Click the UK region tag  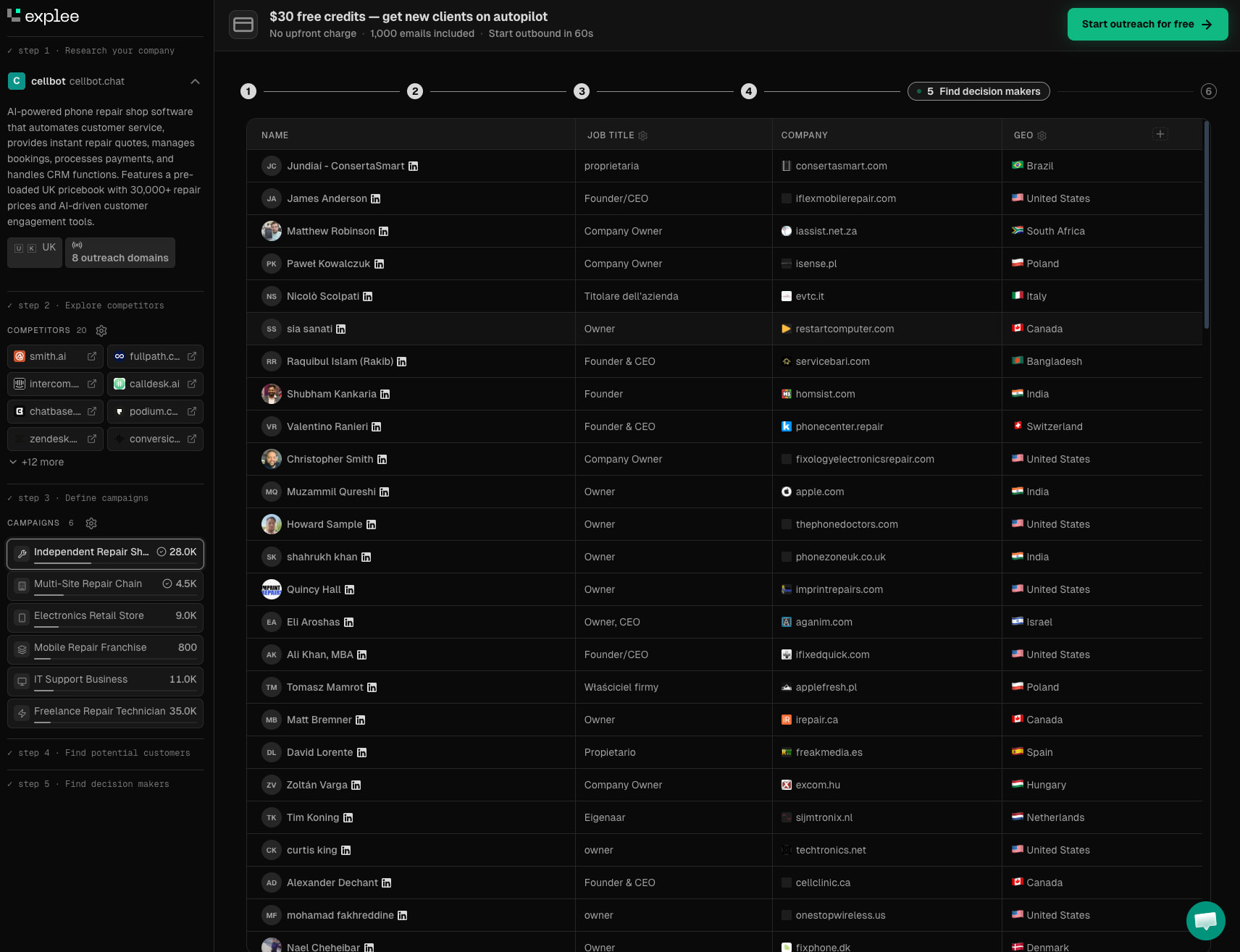click(x=35, y=253)
